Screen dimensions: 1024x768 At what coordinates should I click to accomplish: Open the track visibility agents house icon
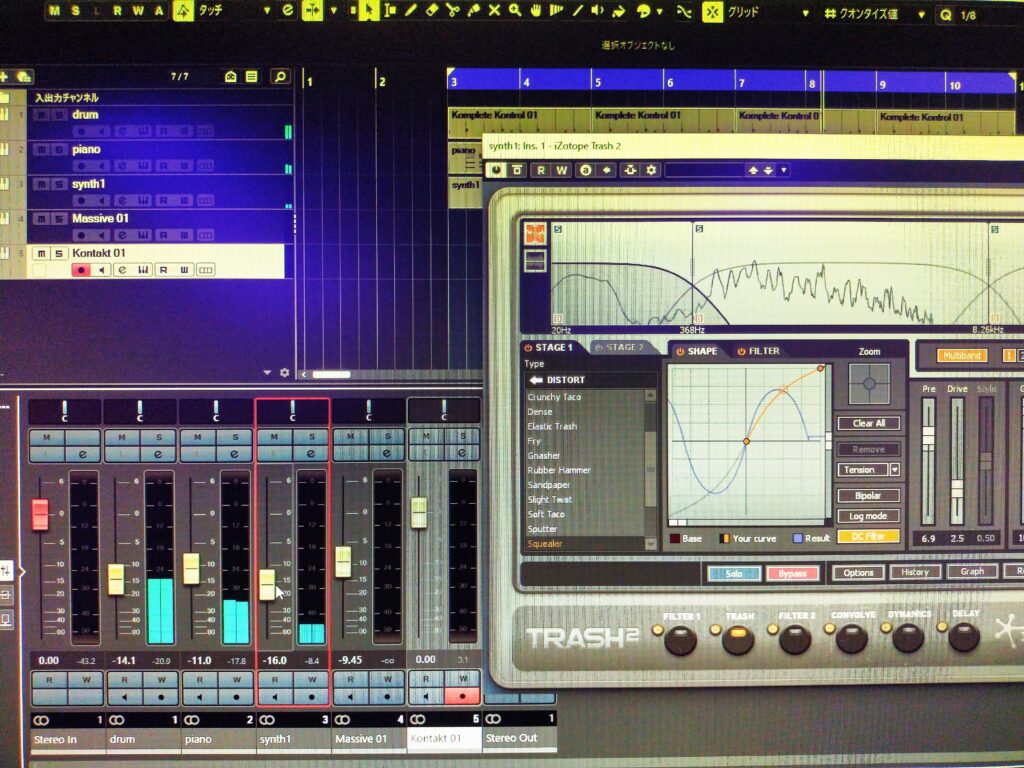coord(231,77)
